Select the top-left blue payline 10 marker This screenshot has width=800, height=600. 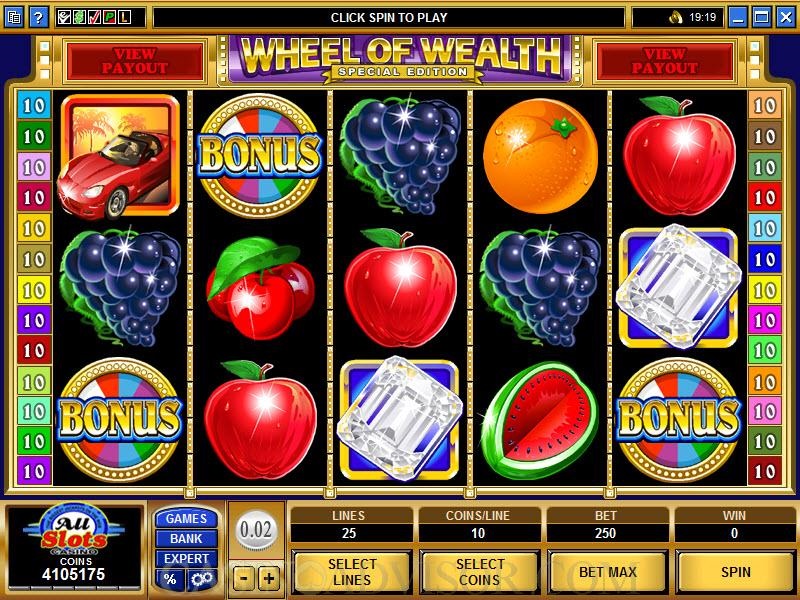(x=34, y=106)
